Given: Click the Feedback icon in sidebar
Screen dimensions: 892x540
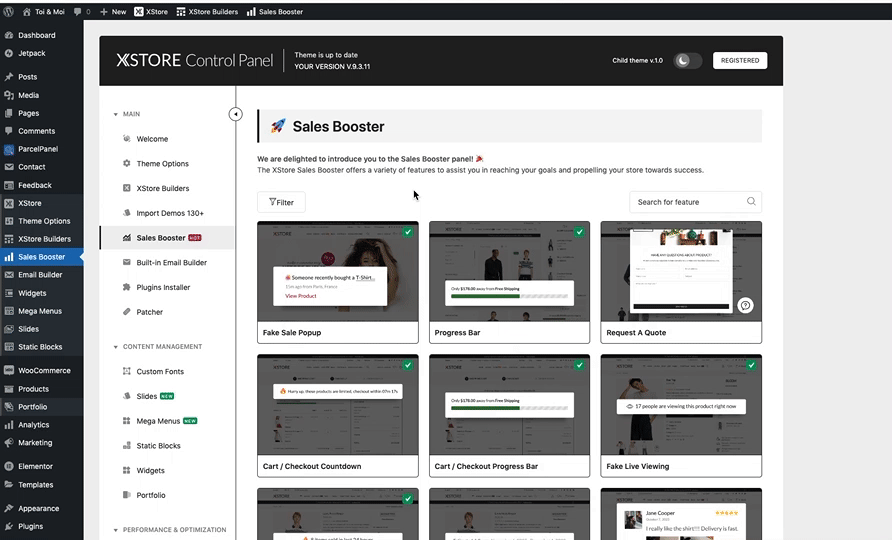Looking at the screenshot, I should click(9, 185).
